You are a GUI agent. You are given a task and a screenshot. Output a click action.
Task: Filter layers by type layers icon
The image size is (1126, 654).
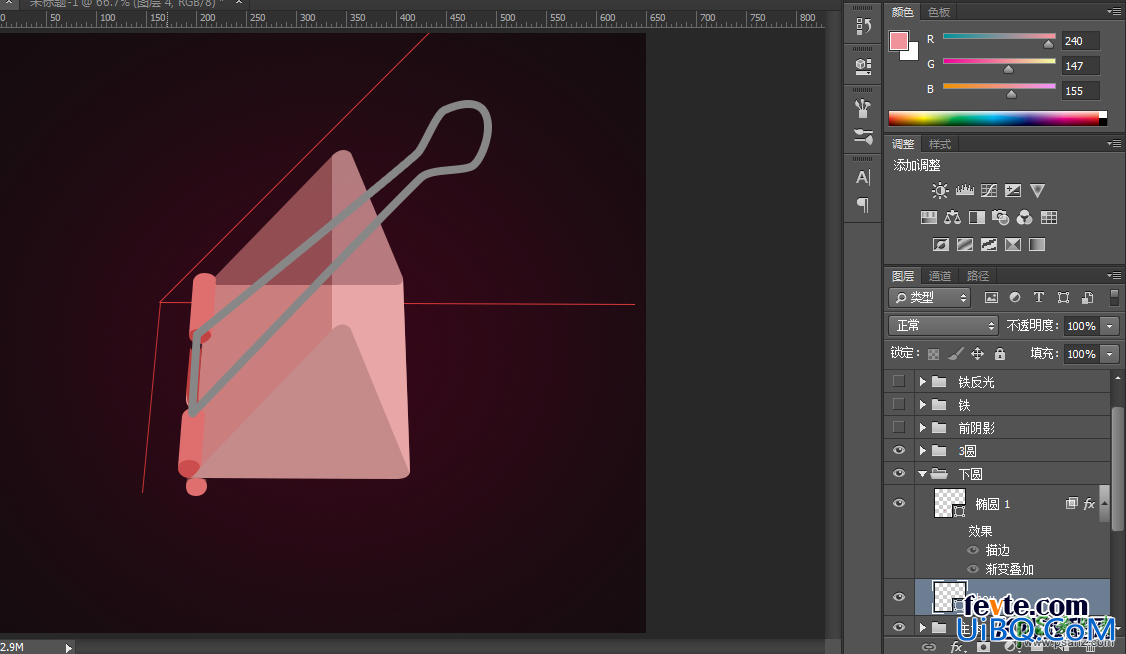point(1038,297)
